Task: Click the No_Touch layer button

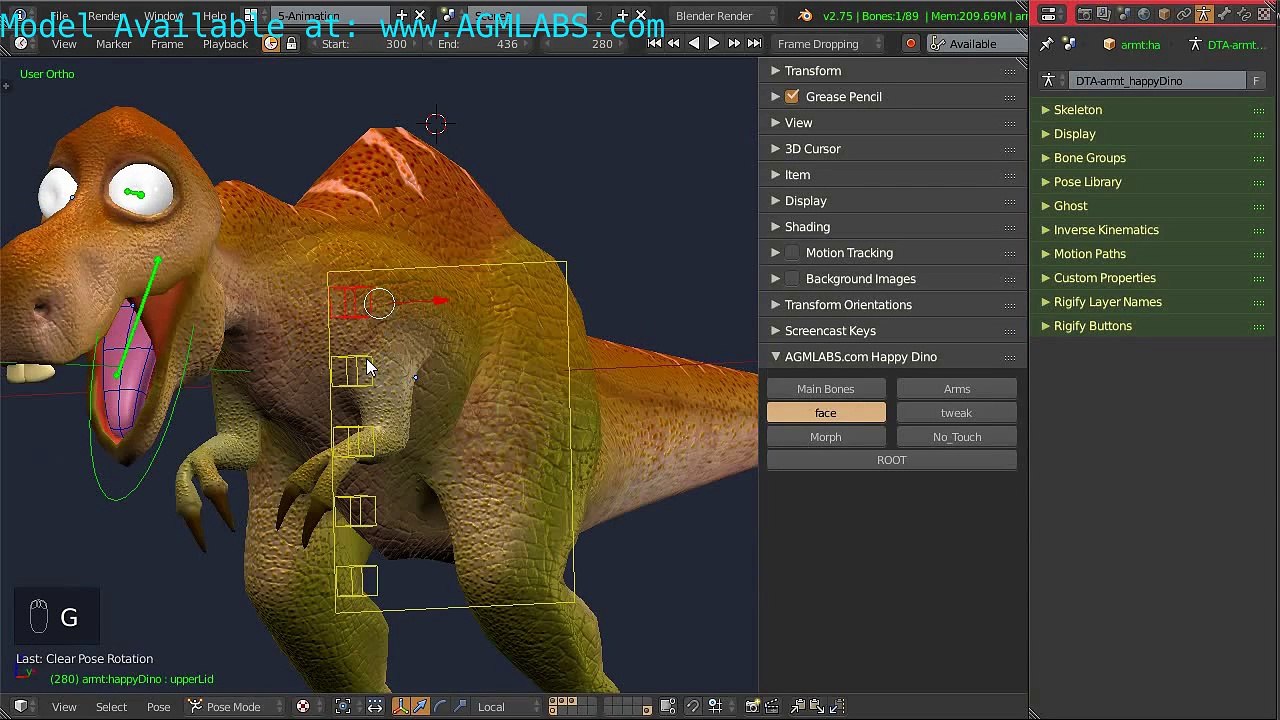Action: tap(957, 436)
